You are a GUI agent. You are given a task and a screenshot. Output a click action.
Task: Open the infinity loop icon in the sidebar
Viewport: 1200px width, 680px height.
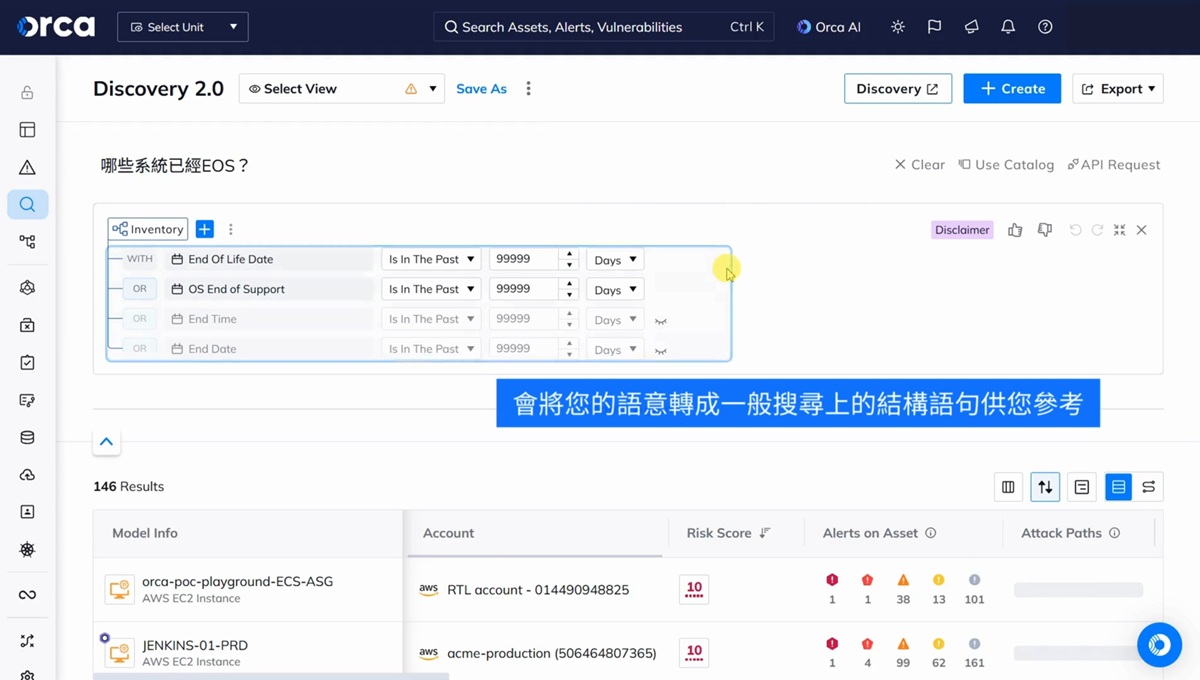click(x=27, y=595)
